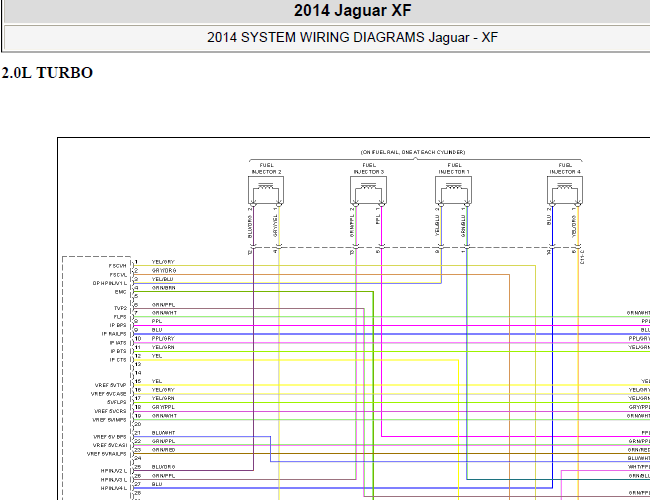
Task: Click 'BLU/WHT' wire color at pin 21
Action: coord(164,433)
